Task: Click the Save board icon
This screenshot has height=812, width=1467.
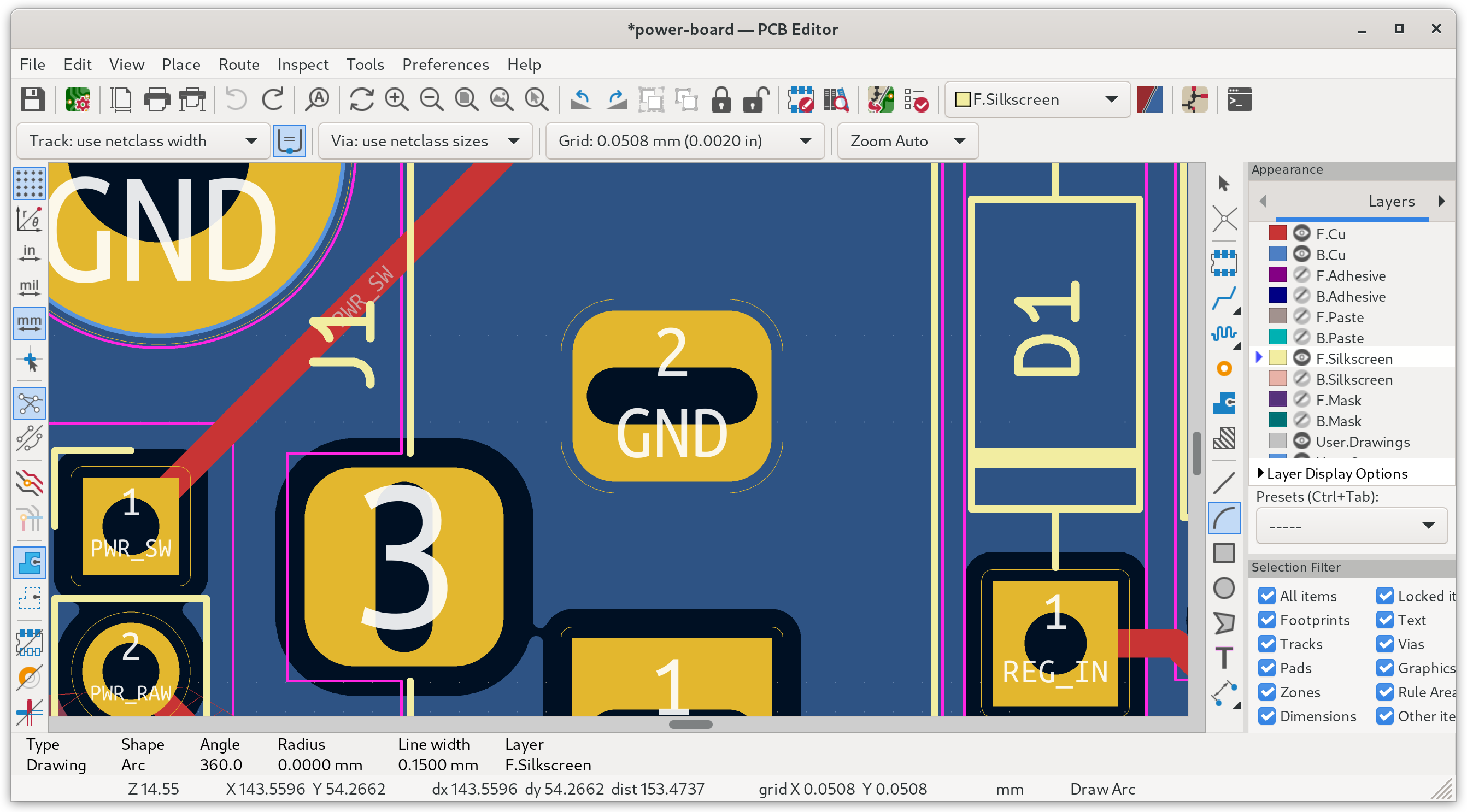Action: [x=32, y=99]
